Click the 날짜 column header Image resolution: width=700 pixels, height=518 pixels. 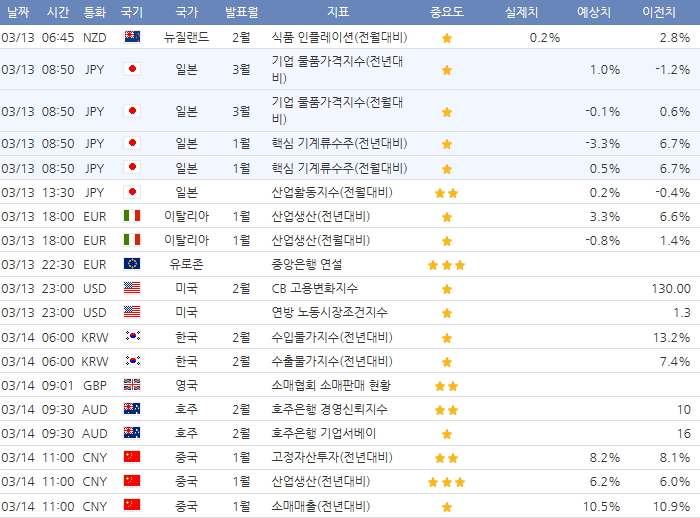click(18, 12)
